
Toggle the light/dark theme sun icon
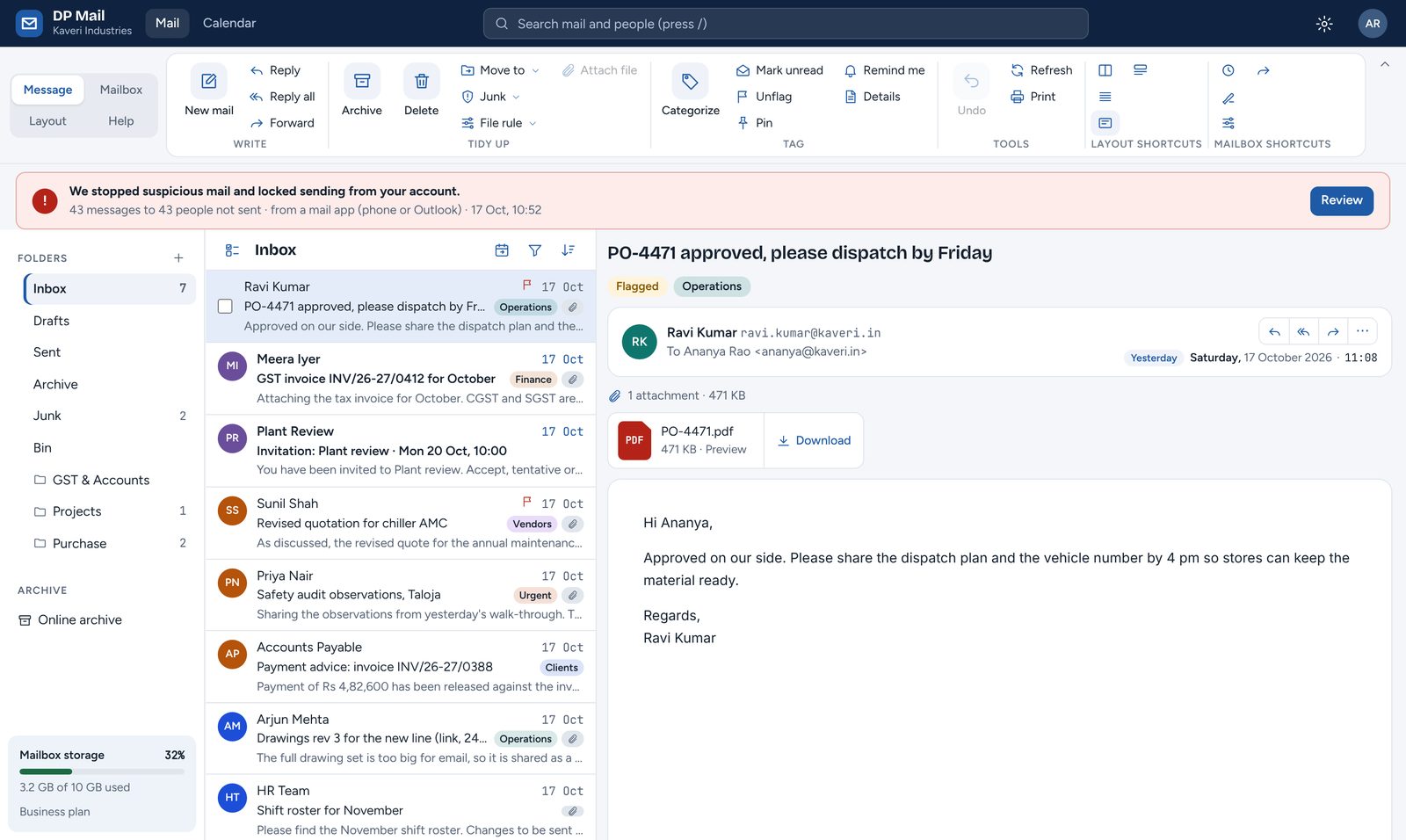[1324, 24]
